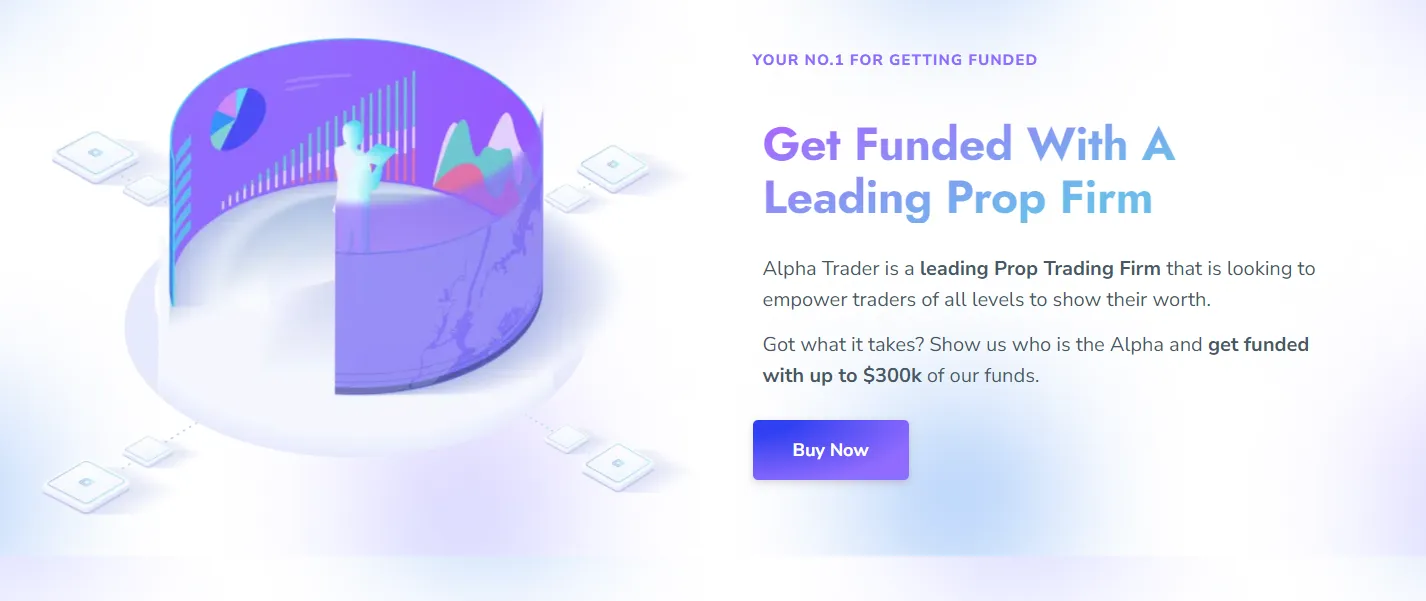Screen dimensions: 1426x601
Task: Click the Buy Now button
Action: 830,450
